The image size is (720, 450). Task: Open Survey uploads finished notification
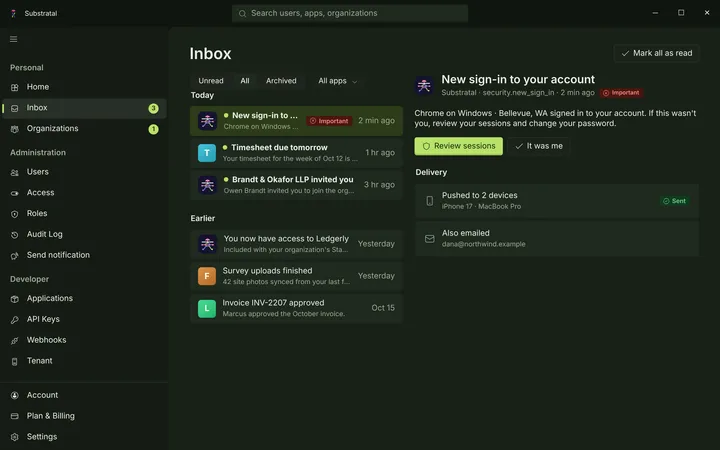[x=296, y=276]
